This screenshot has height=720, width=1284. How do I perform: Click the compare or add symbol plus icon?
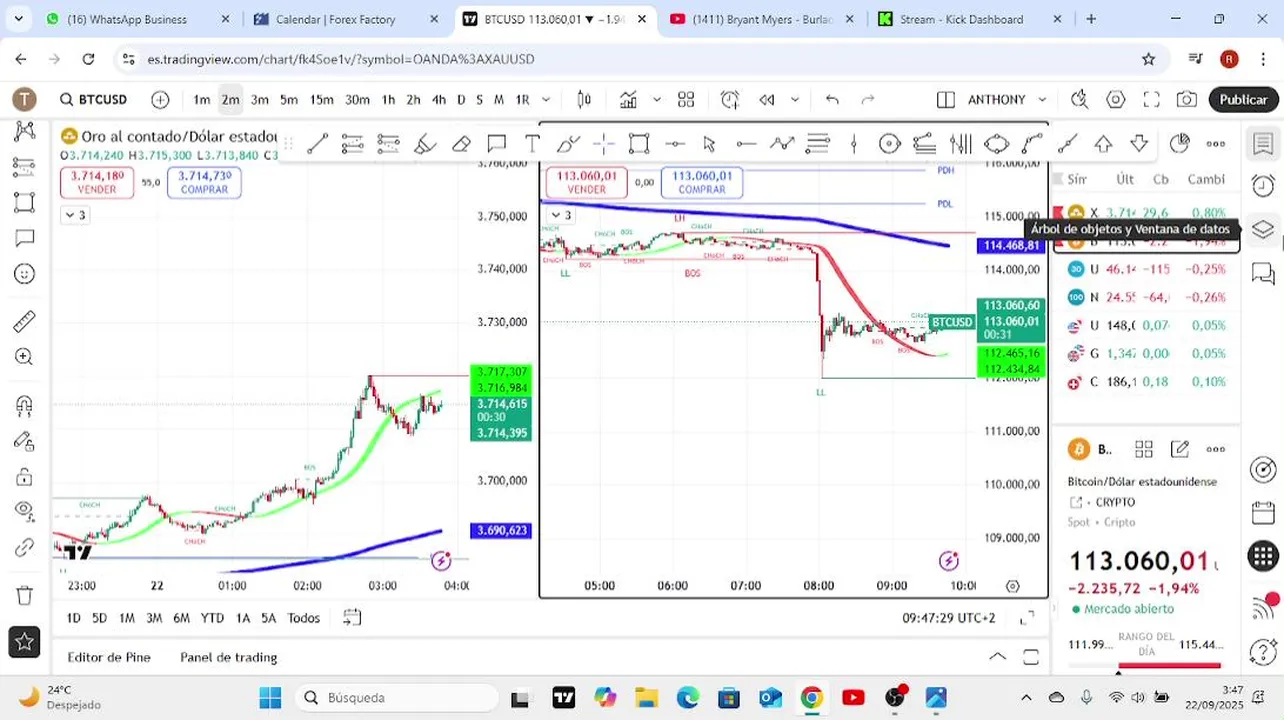[160, 99]
